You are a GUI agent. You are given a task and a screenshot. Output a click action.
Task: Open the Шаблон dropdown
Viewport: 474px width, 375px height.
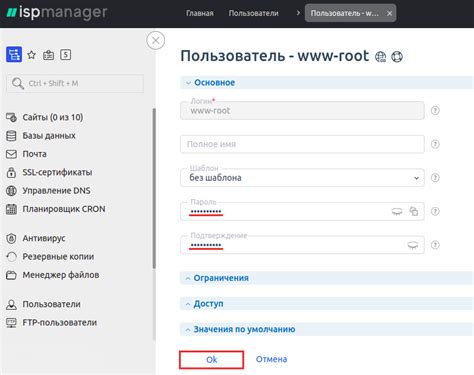tap(302, 178)
